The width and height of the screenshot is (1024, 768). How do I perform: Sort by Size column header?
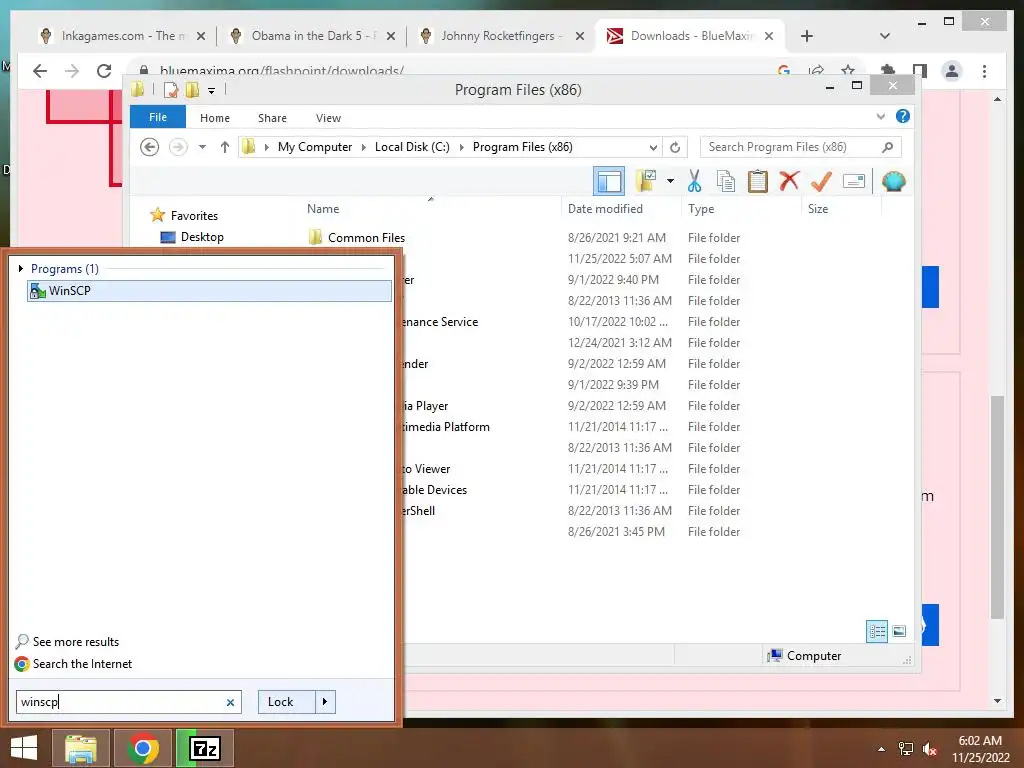[x=818, y=209]
